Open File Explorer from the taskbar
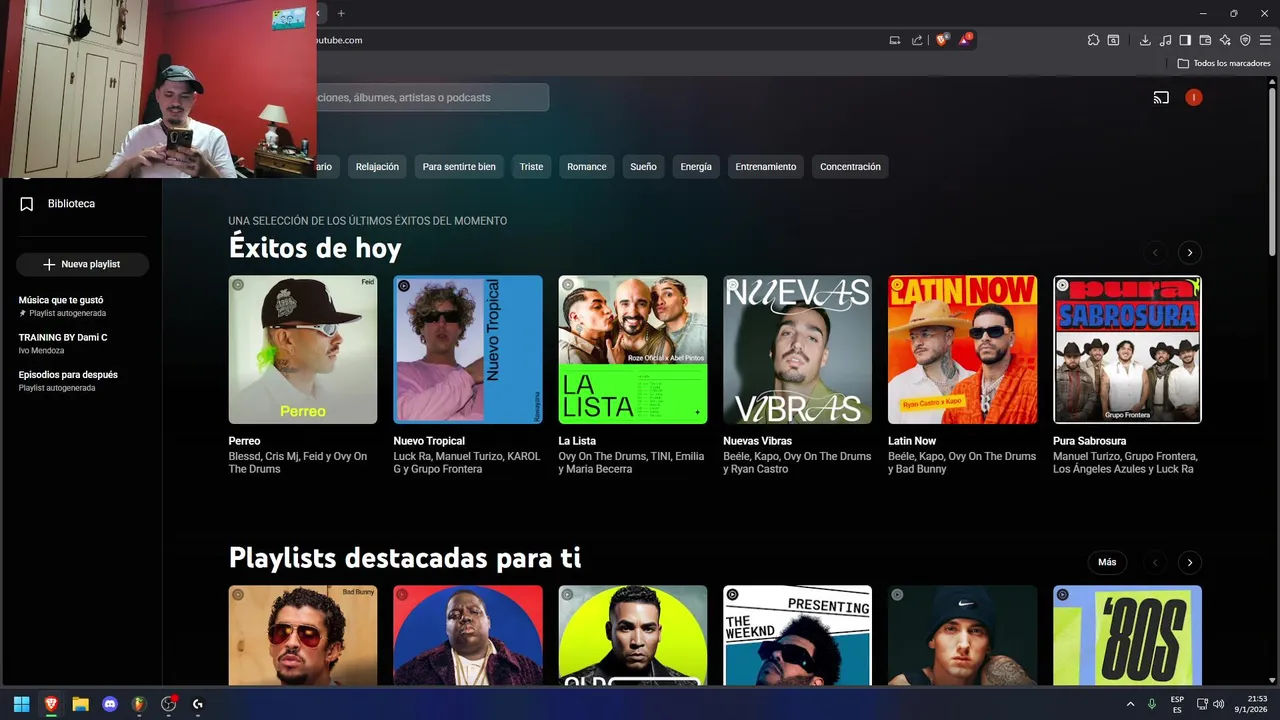 [x=80, y=704]
